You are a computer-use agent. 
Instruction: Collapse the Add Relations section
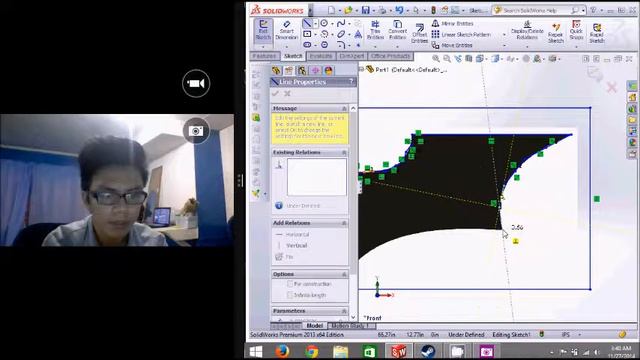344,223
